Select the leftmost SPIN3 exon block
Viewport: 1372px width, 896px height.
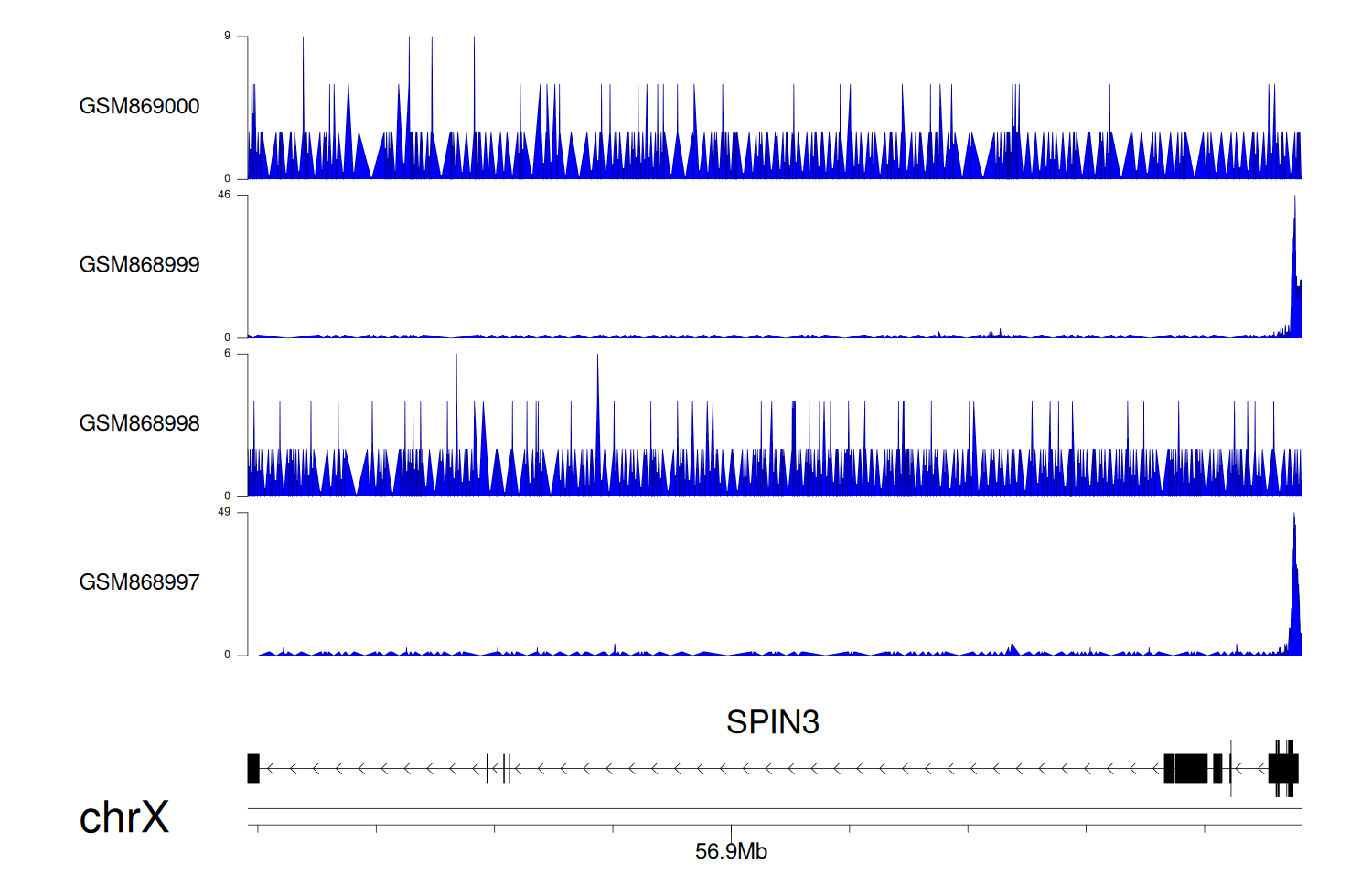pos(253,768)
